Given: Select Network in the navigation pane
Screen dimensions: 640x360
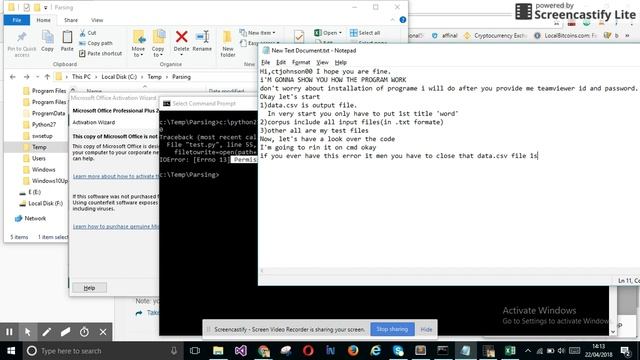Looking at the screenshot, I should 35,218.
